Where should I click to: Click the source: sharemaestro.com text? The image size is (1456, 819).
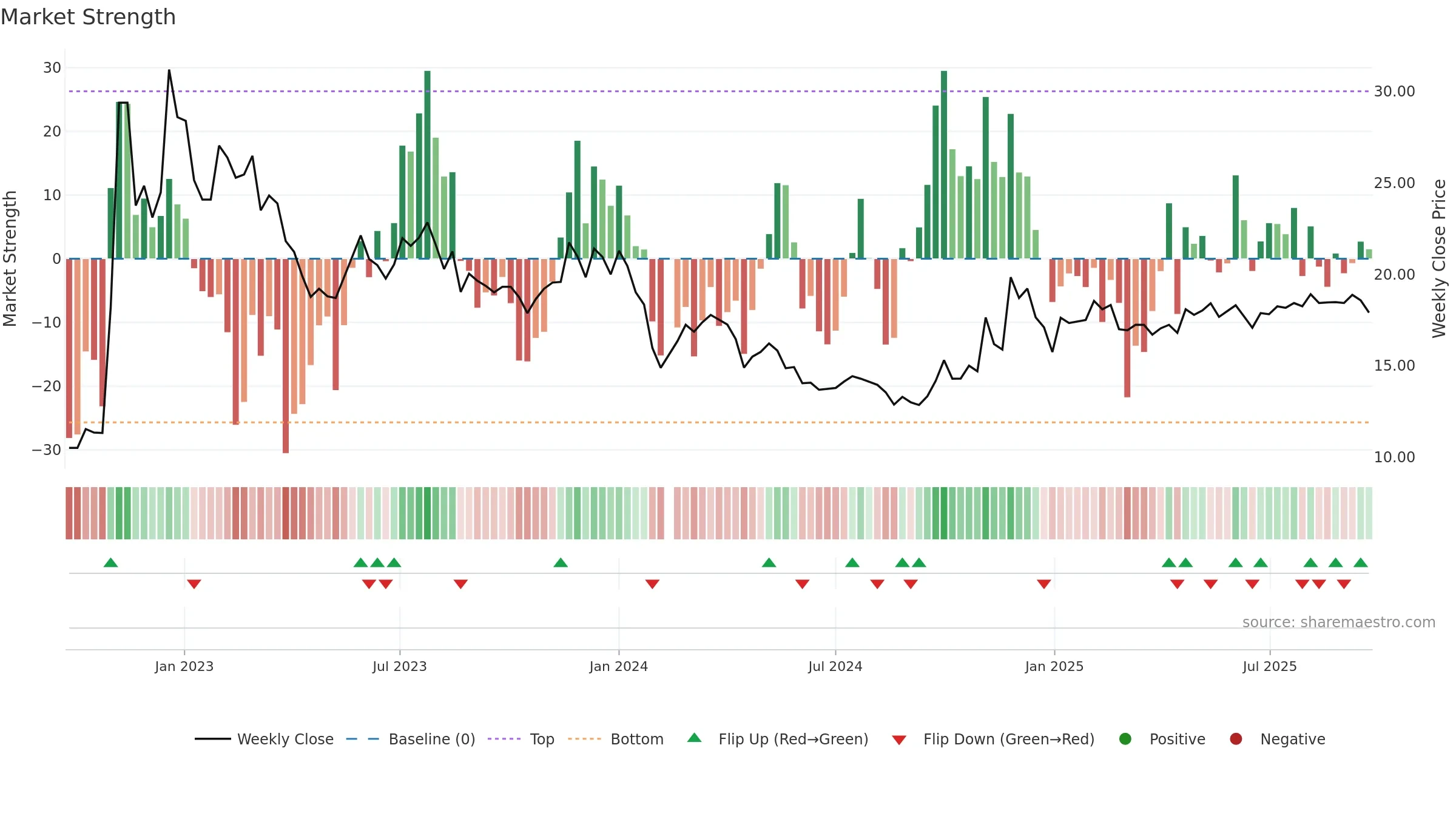point(1339,622)
